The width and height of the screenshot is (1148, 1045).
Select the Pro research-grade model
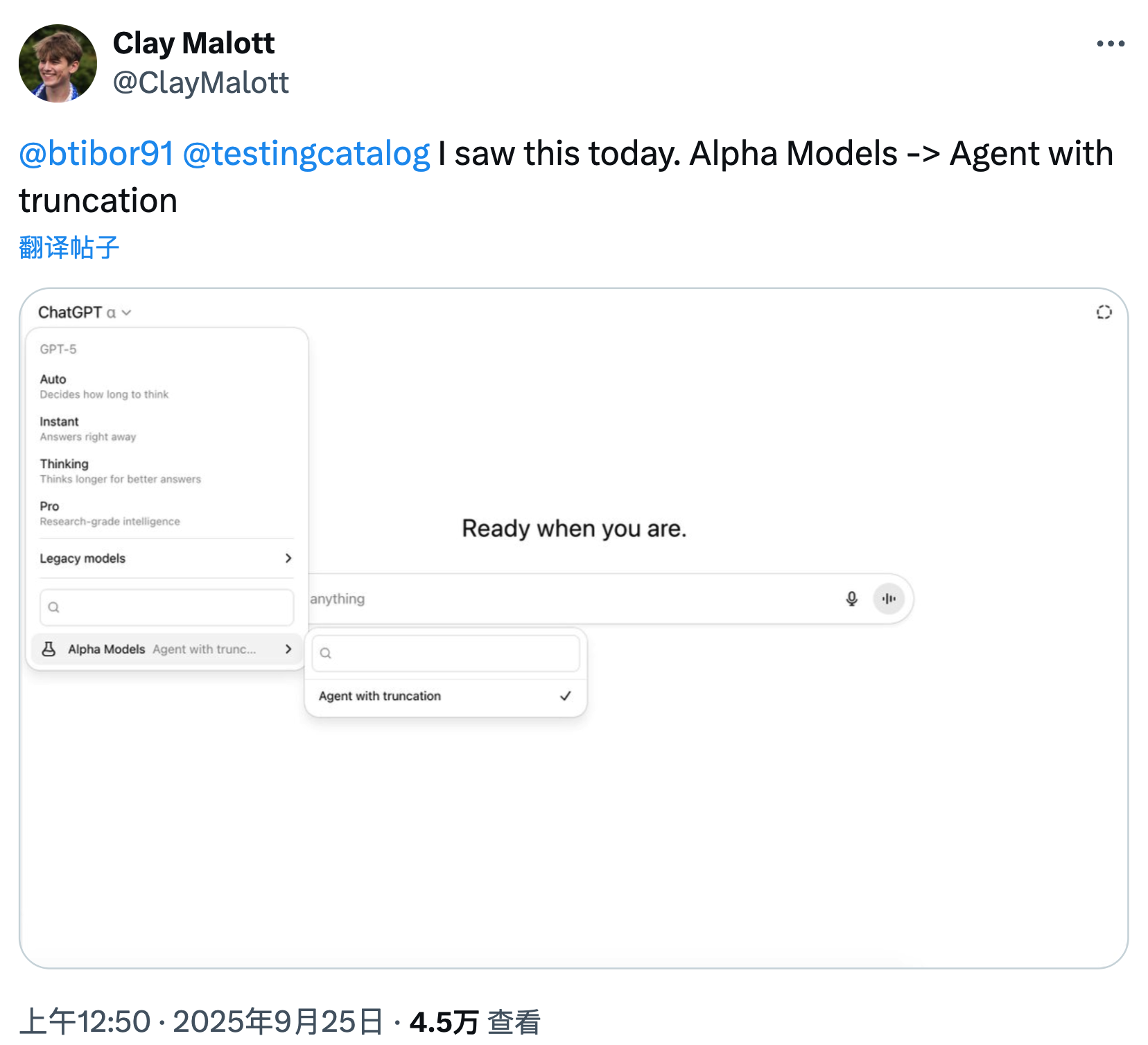click(x=110, y=513)
